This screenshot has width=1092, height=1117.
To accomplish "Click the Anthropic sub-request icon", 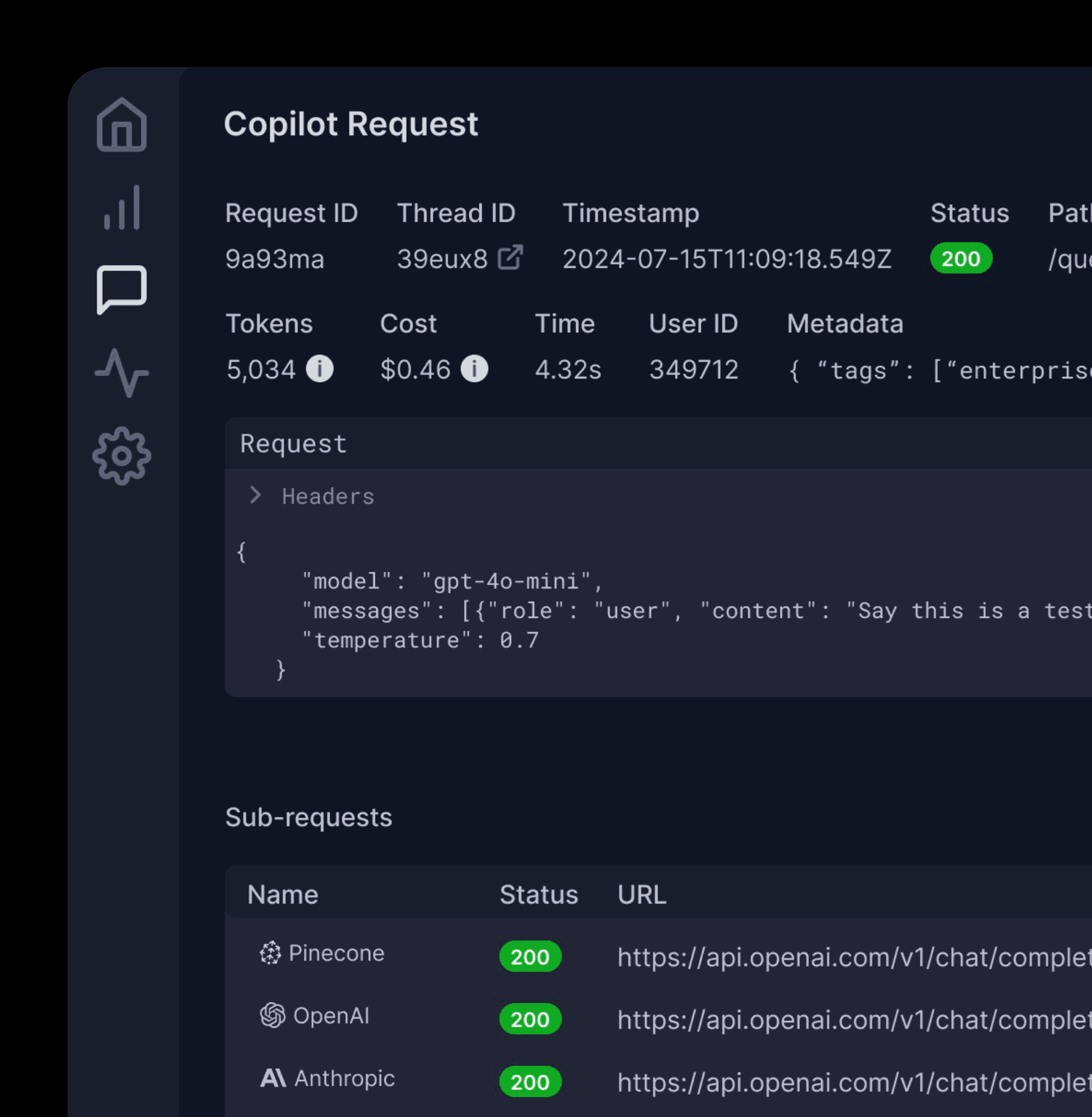I will pyautogui.click(x=274, y=1077).
